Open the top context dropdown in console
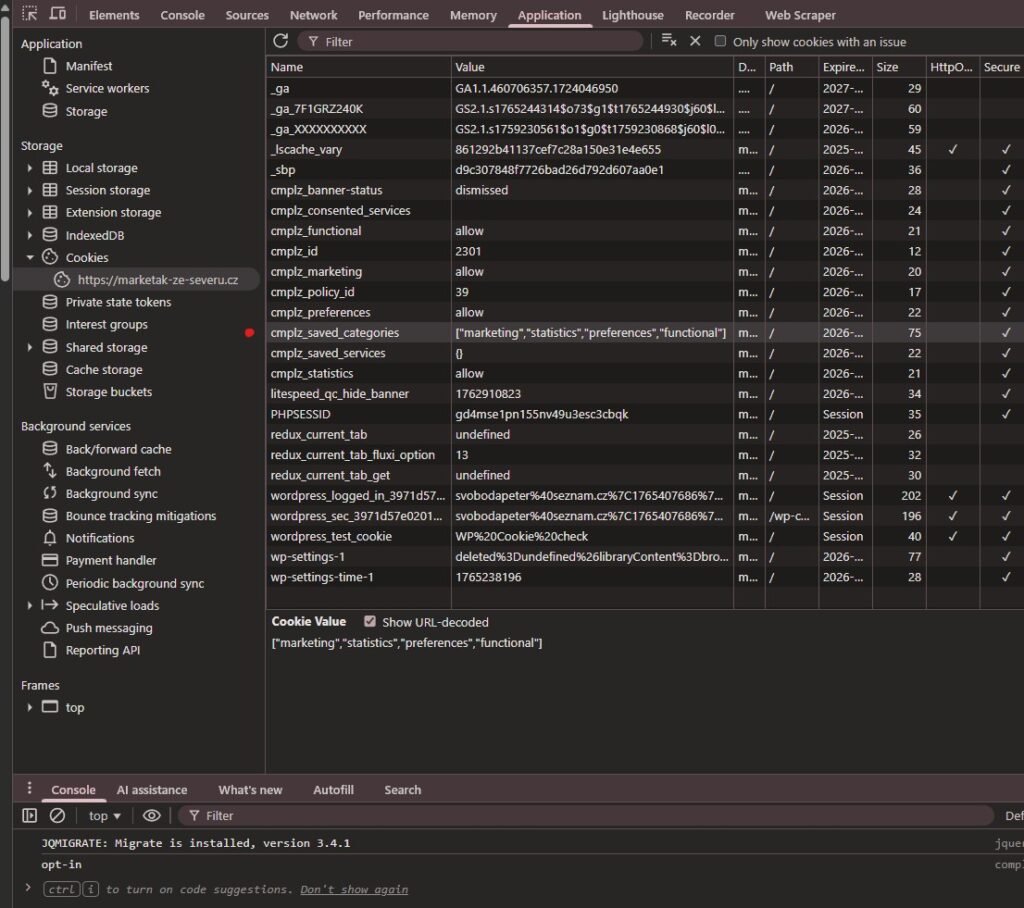The width and height of the screenshot is (1024, 908). pos(105,815)
